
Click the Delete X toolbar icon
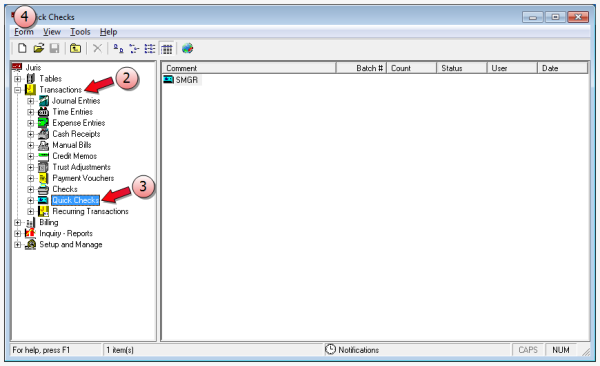[x=98, y=49]
